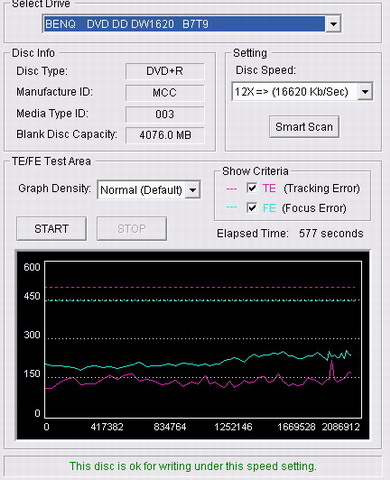The width and height of the screenshot is (390, 480).
Task: Expand the Disc Speed dropdown arrow
Action: (365, 91)
